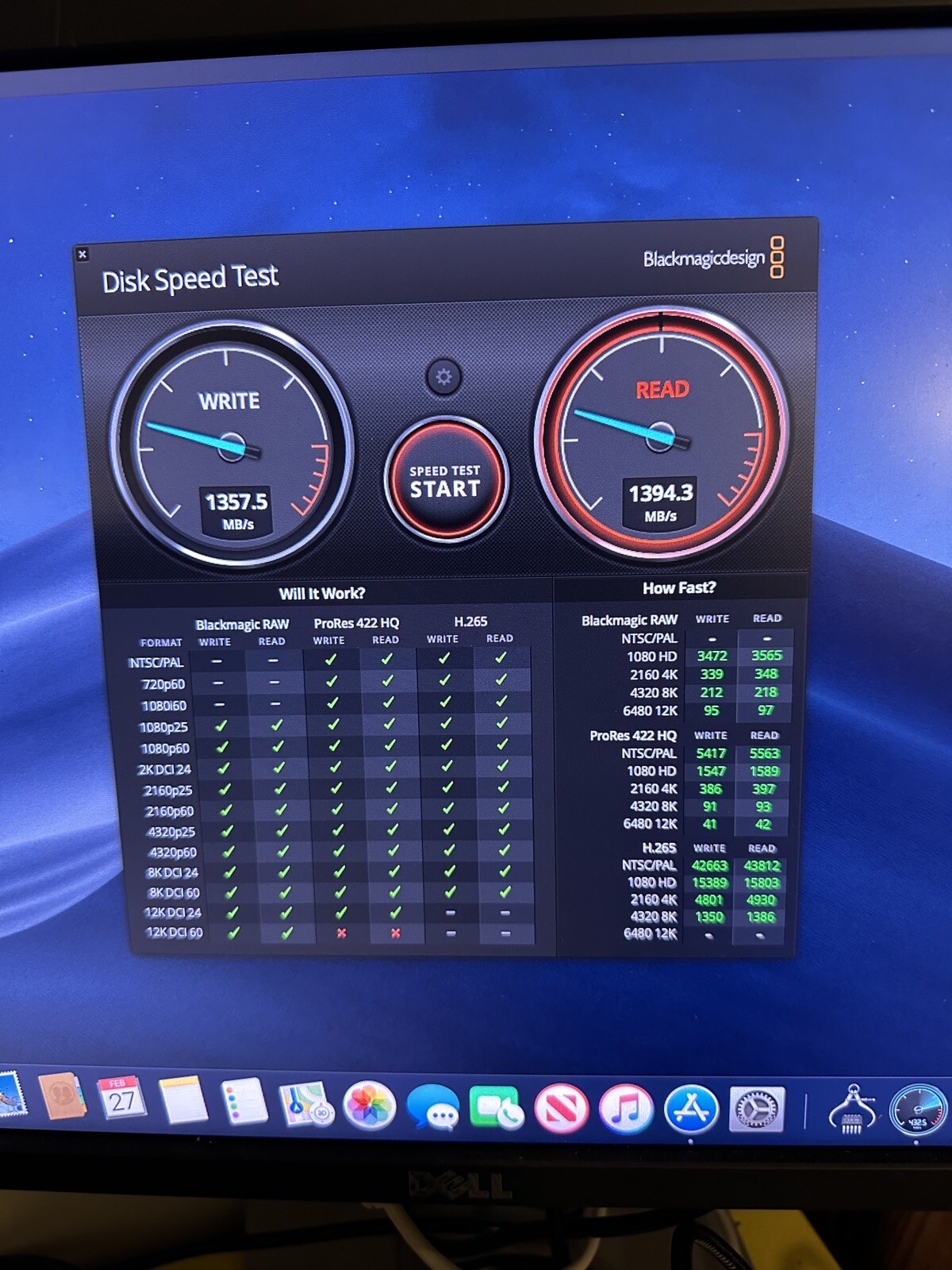The image size is (952, 1270).
Task: Open the App Store in the Dock
Action: tap(691, 1110)
